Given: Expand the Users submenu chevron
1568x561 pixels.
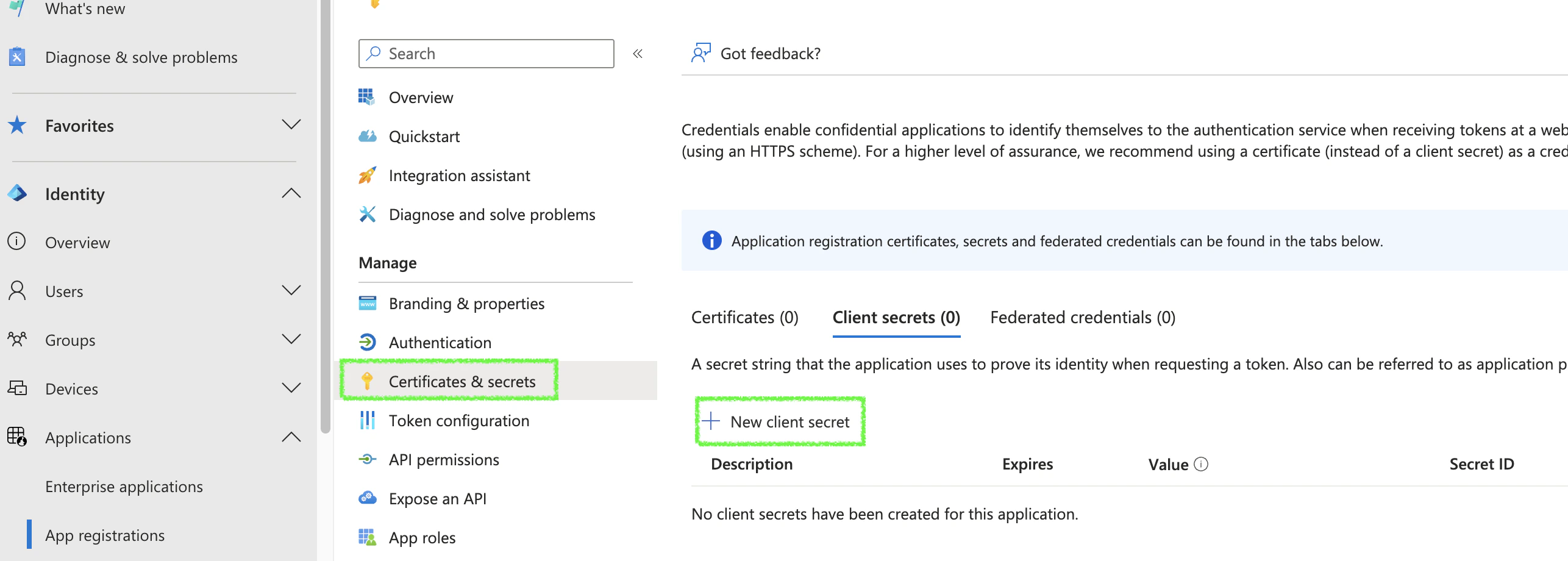Looking at the screenshot, I should [291, 290].
